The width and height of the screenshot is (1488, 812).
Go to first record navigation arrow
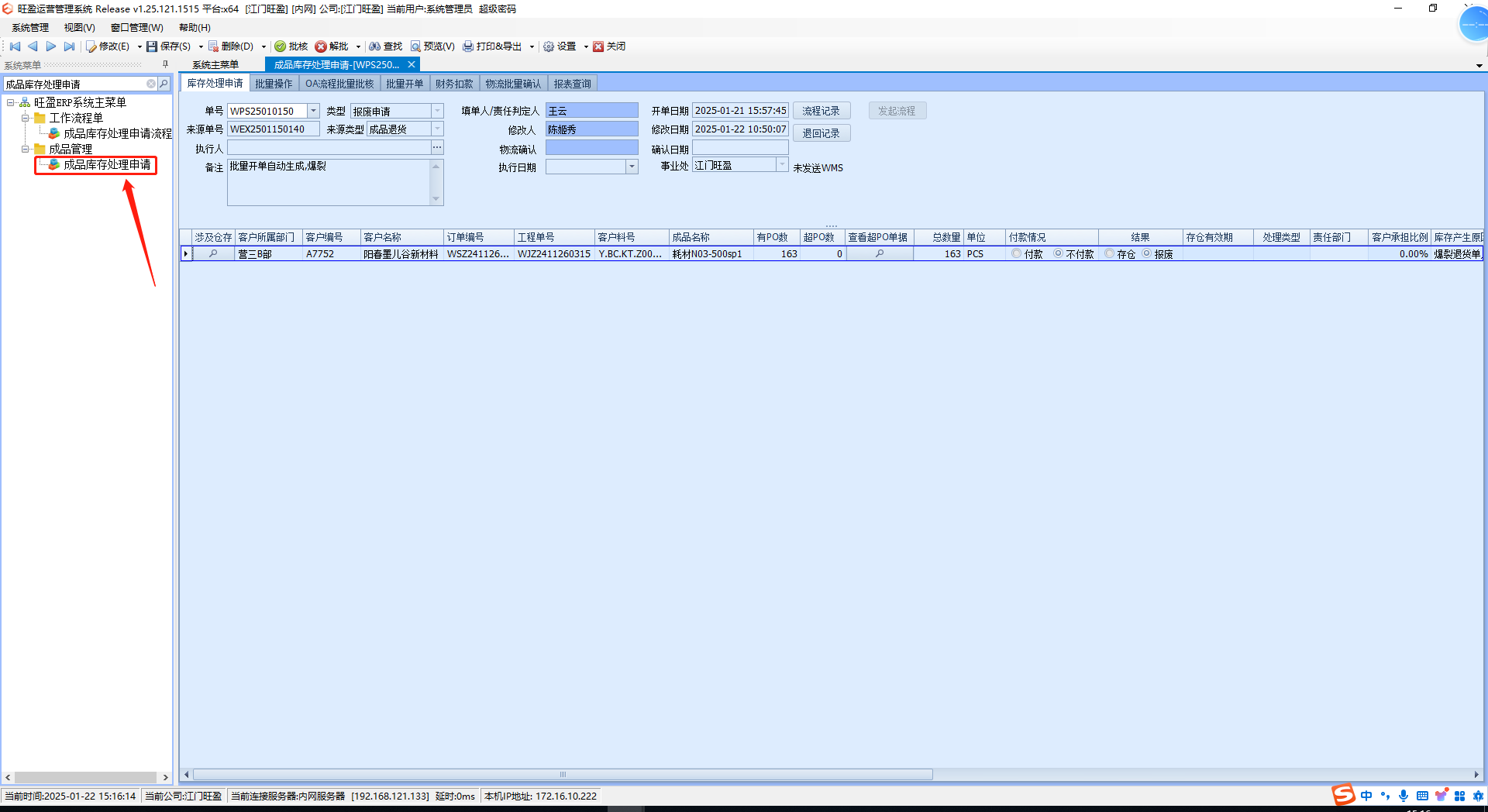[15, 46]
